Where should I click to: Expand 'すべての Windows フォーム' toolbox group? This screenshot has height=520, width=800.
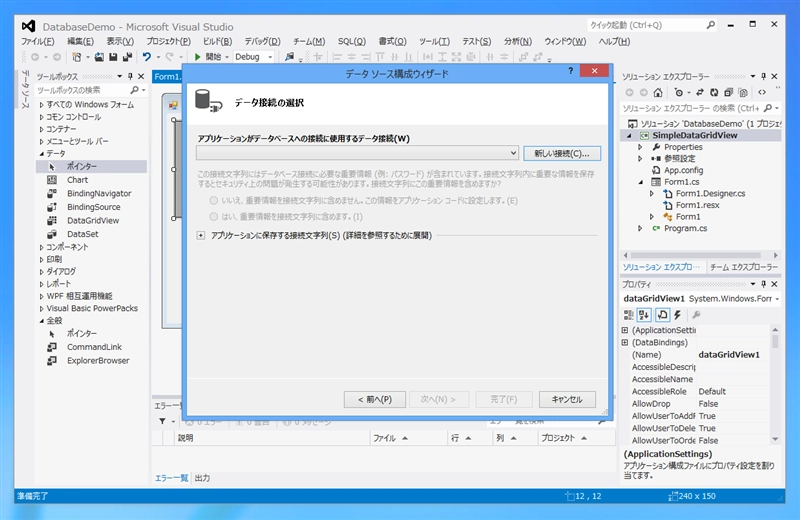(41, 105)
